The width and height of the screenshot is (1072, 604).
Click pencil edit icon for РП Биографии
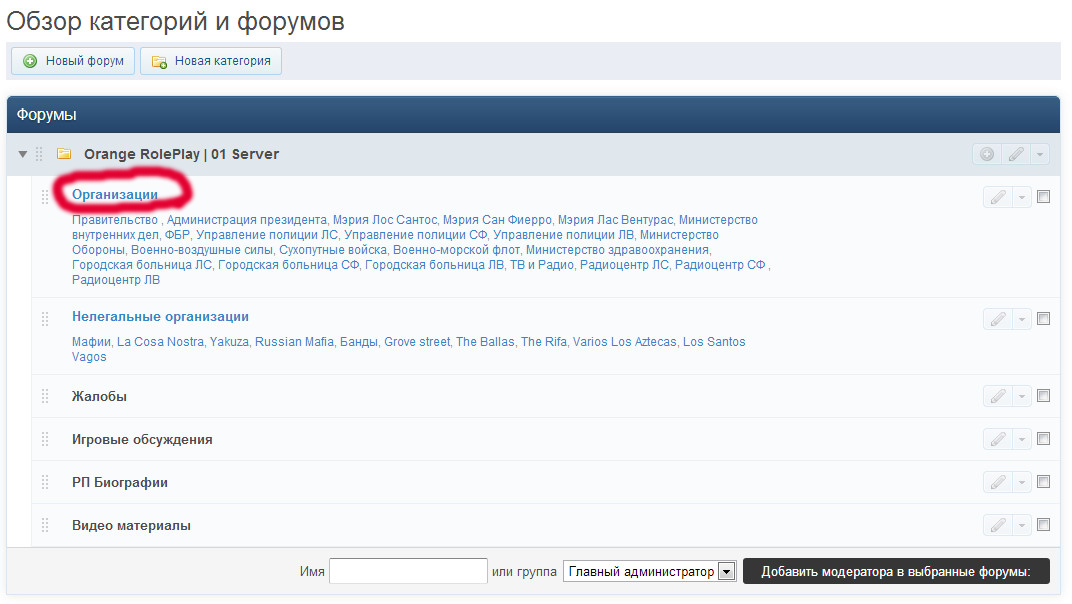point(998,482)
